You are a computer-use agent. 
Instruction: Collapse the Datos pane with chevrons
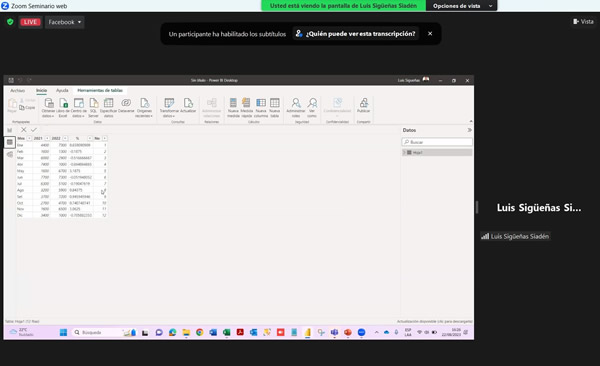click(469, 130)
